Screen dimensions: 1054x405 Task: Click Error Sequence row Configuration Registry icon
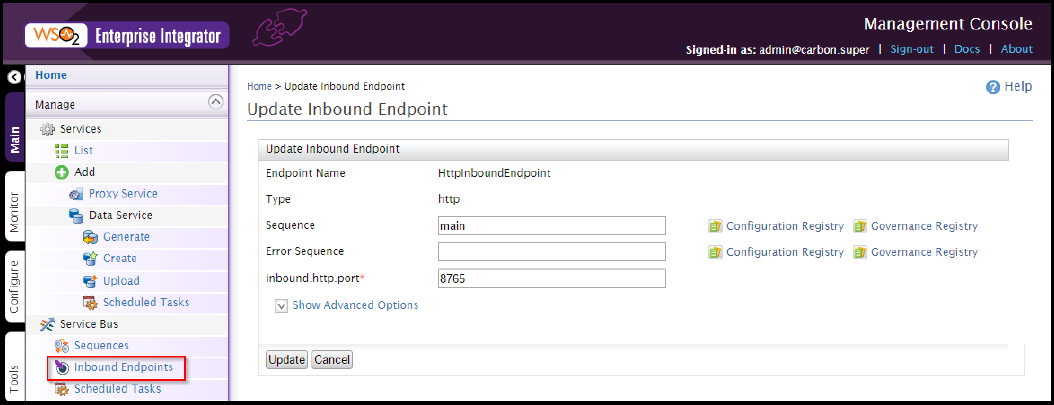[715, 253]
